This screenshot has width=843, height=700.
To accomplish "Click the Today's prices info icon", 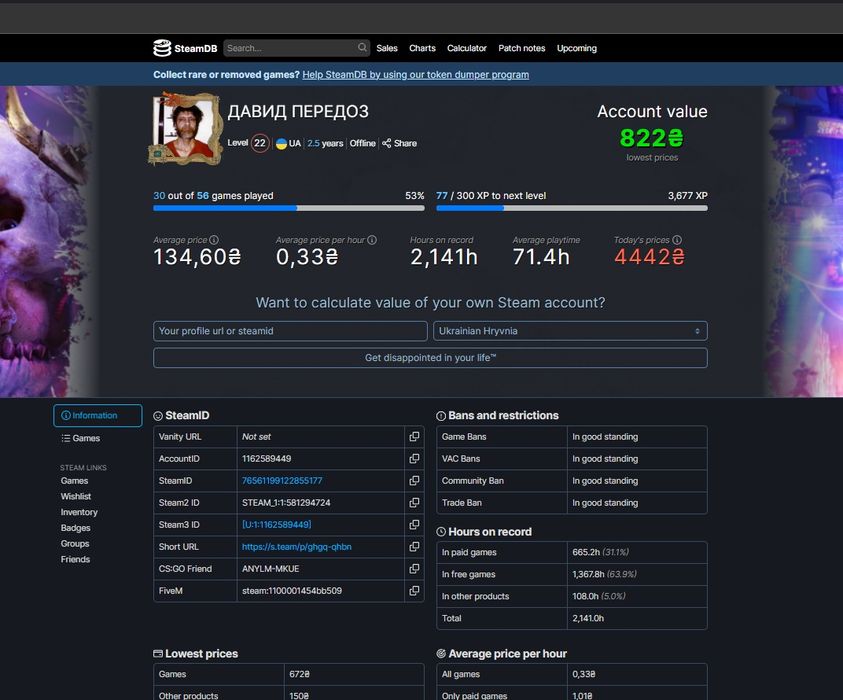I will coord(677,240).
